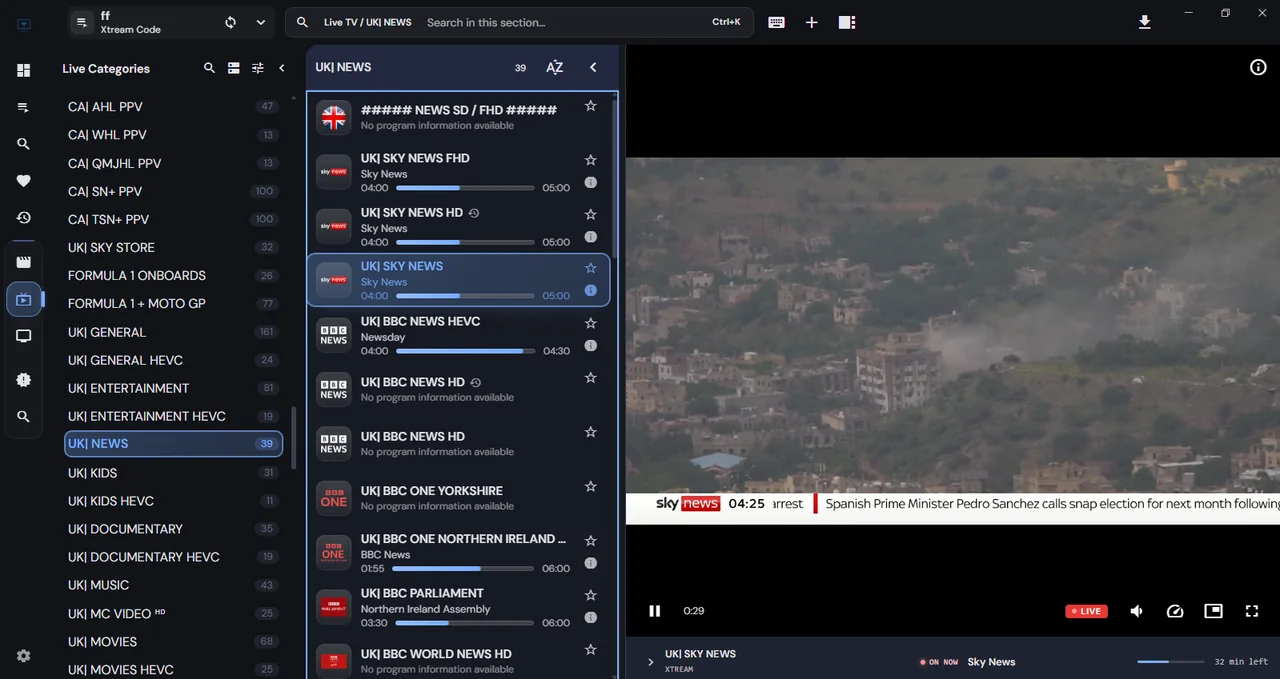Expand the ff playlist dropdown chevron

tap(261, 22)
